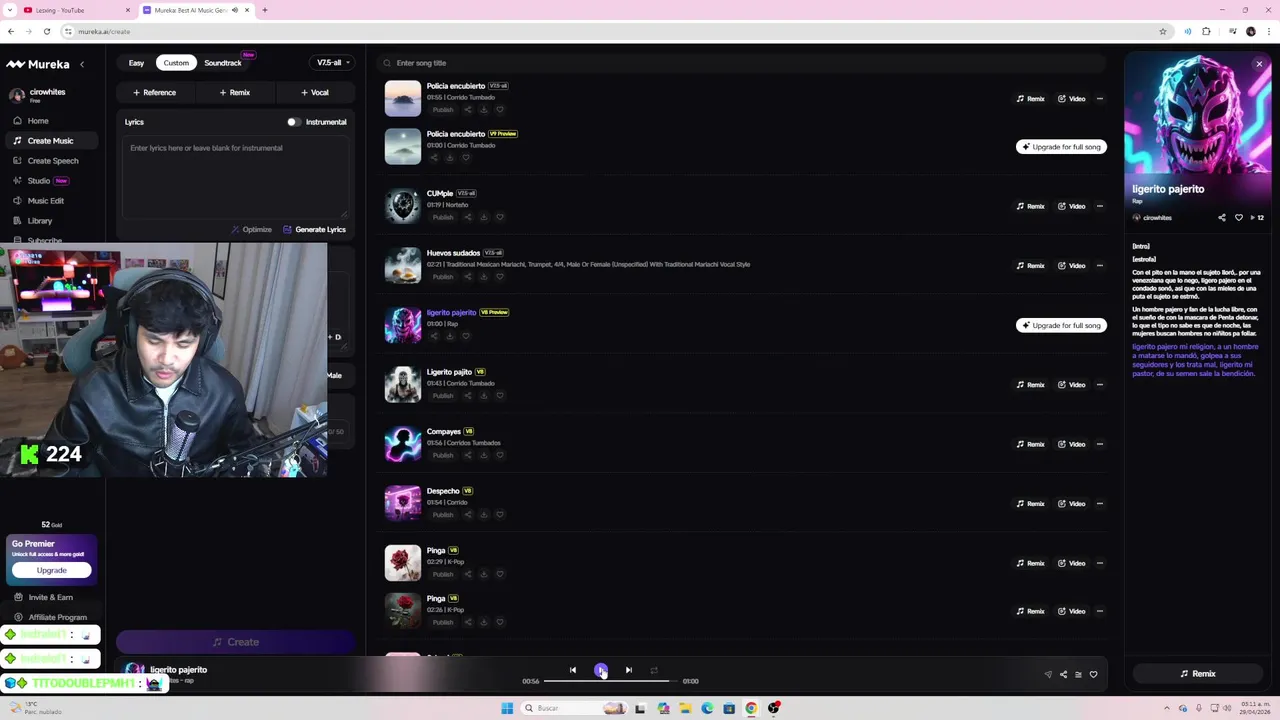This screenshot has width=1280, height=720.
Task: Like the CUMple song
Action: 500,217
